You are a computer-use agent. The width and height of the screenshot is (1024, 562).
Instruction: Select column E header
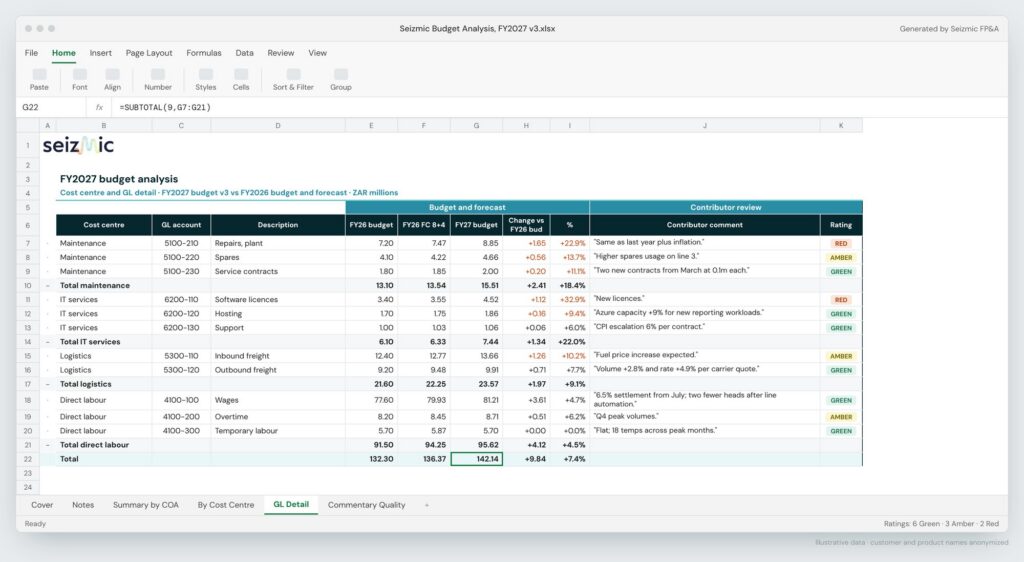[x=372, y=125]
